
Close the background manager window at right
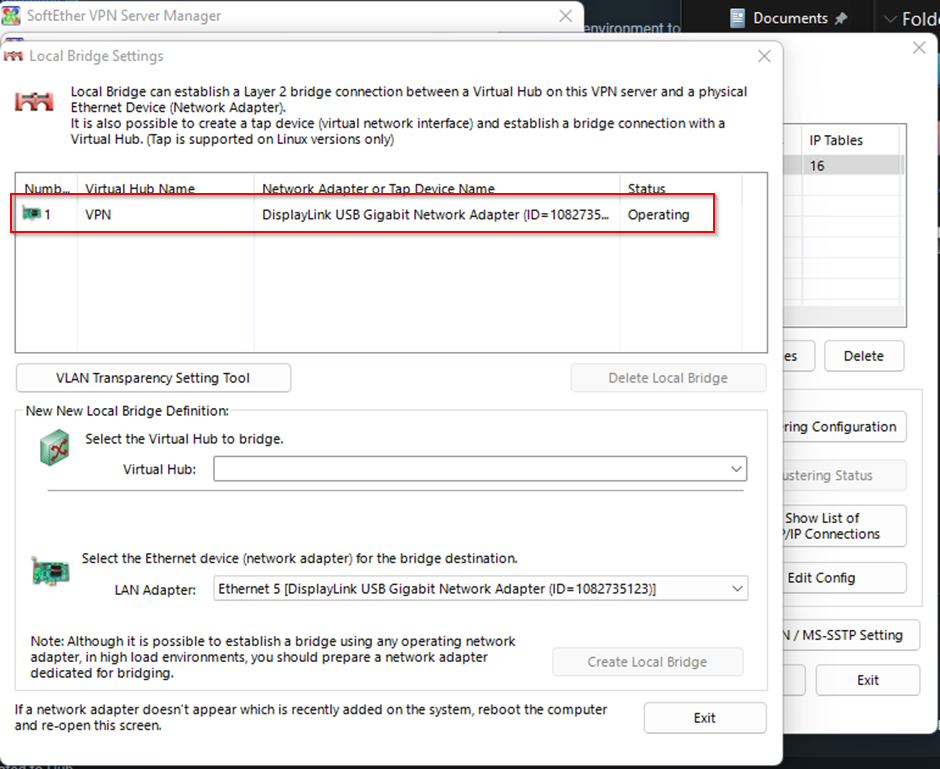(x=919, y=48)
